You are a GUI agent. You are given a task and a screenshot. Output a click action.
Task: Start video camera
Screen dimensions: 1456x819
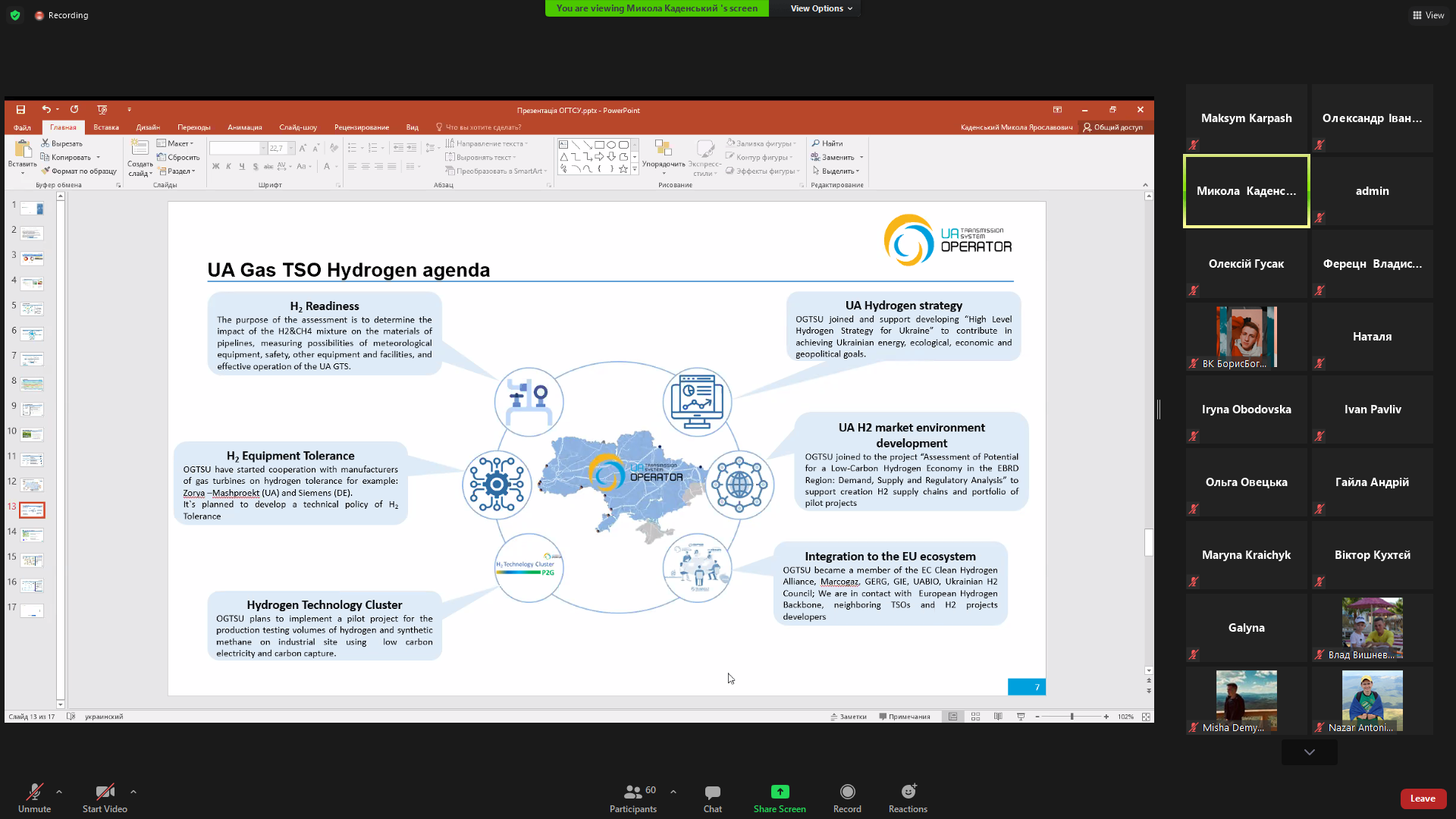coord(105,797)
